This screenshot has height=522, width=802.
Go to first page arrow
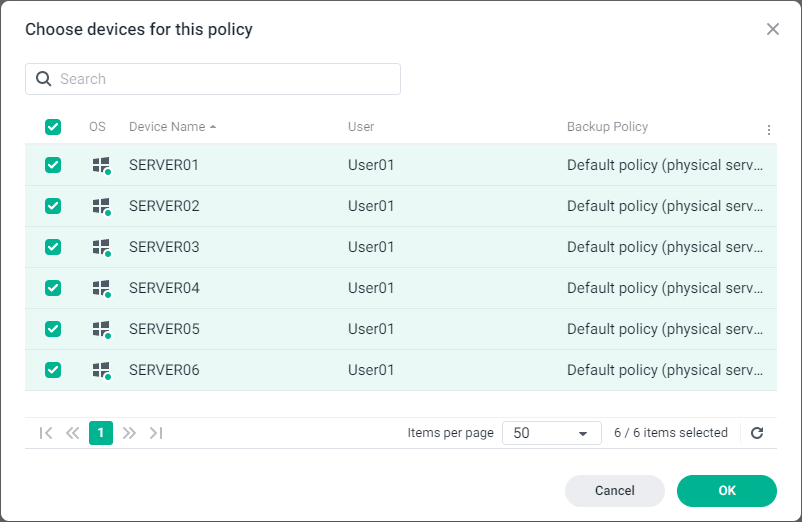(46, 433)
